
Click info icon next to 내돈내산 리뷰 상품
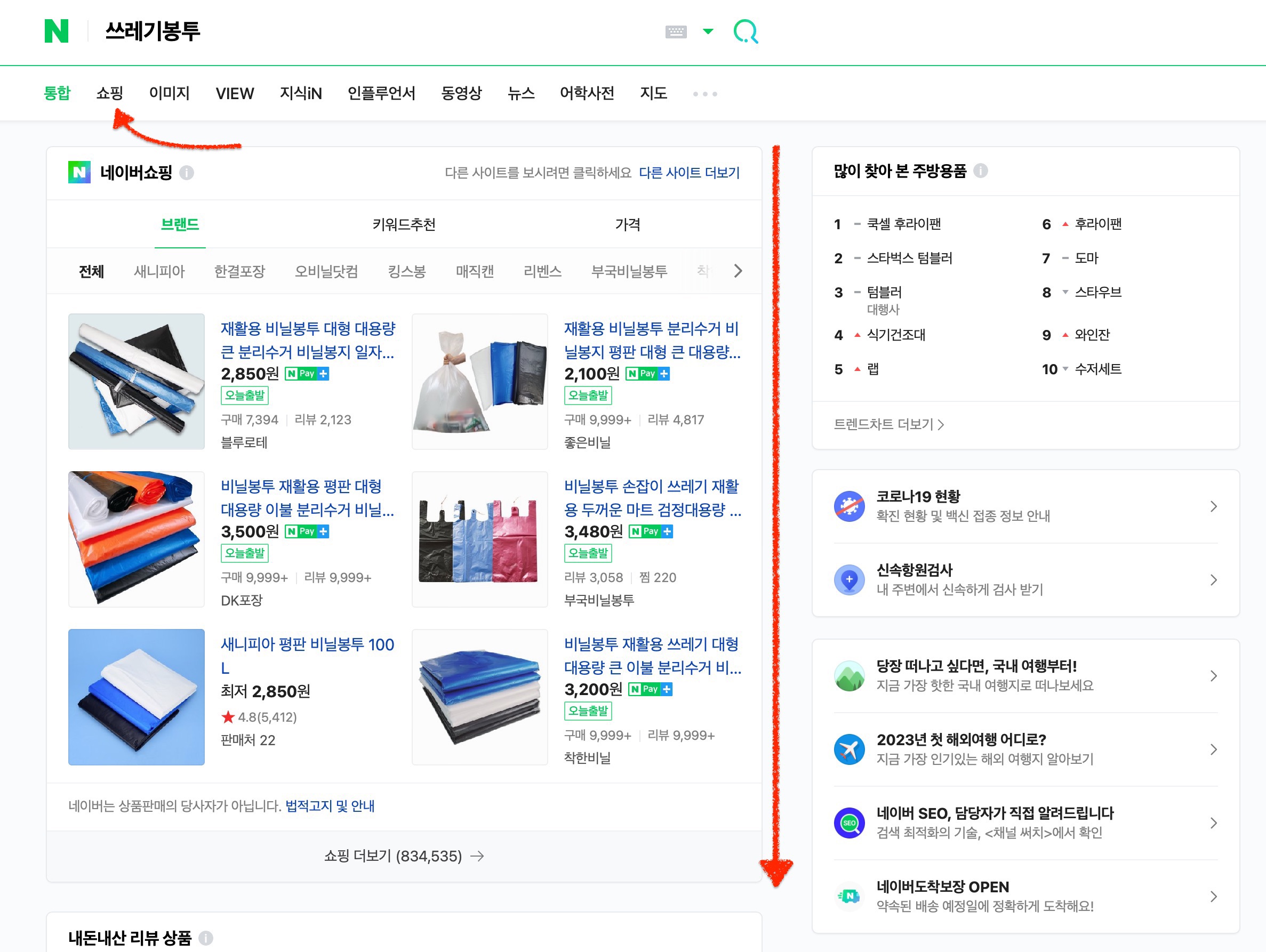[x=206, y=938]
